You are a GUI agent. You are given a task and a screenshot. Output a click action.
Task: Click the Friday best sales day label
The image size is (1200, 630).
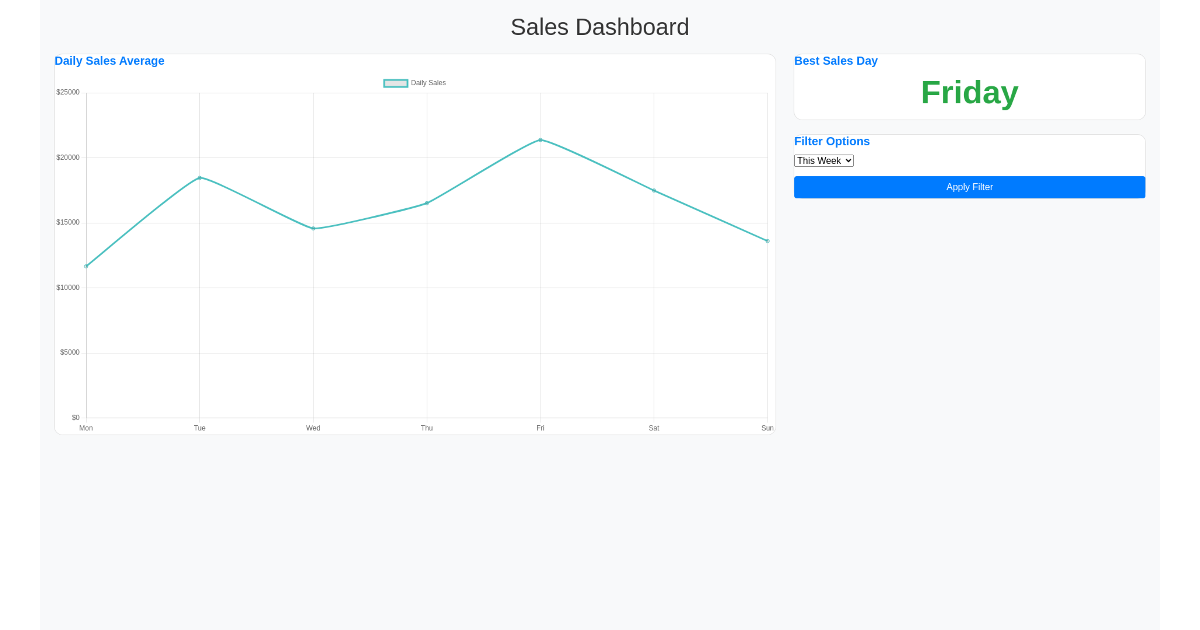969,92
